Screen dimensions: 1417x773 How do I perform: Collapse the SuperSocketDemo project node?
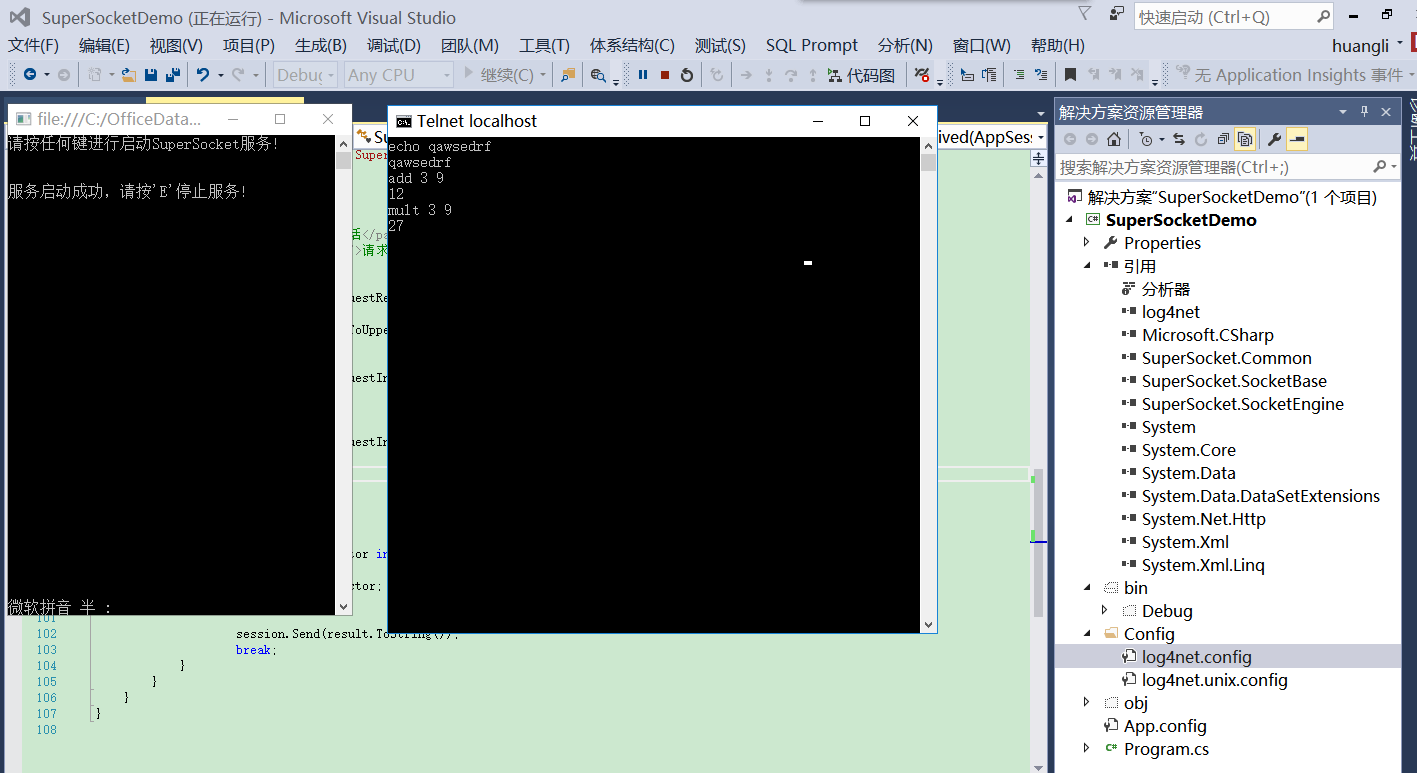point(1069,220)
